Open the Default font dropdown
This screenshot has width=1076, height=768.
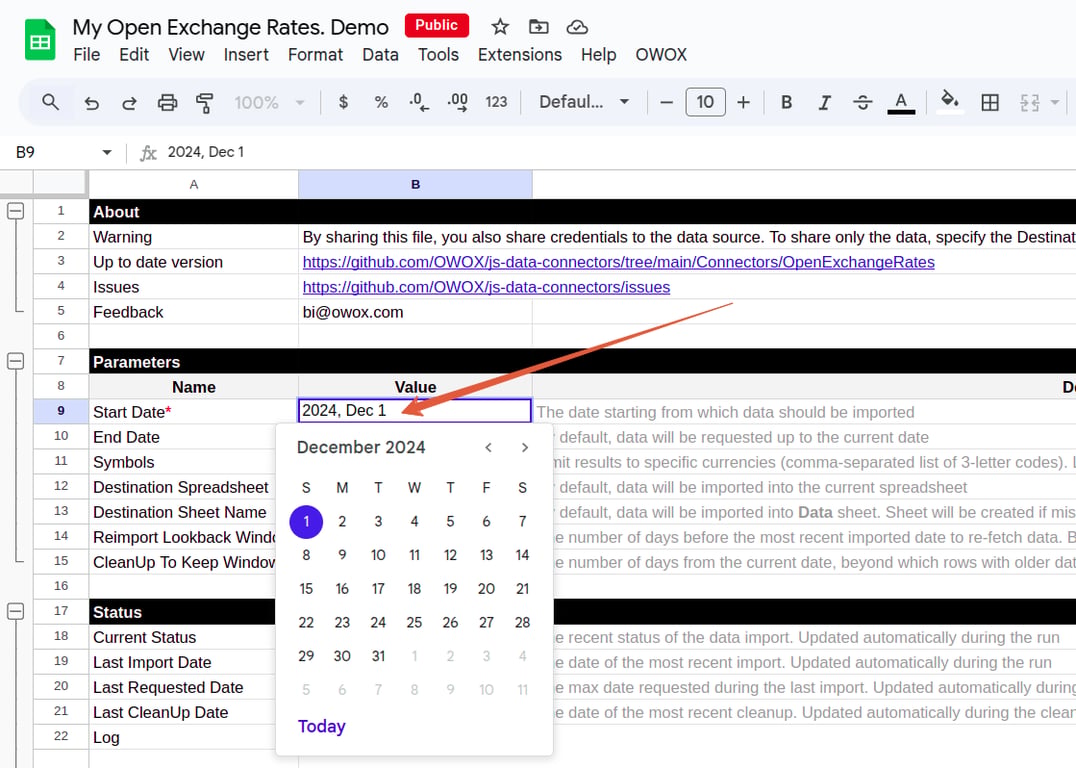point(585,102)
